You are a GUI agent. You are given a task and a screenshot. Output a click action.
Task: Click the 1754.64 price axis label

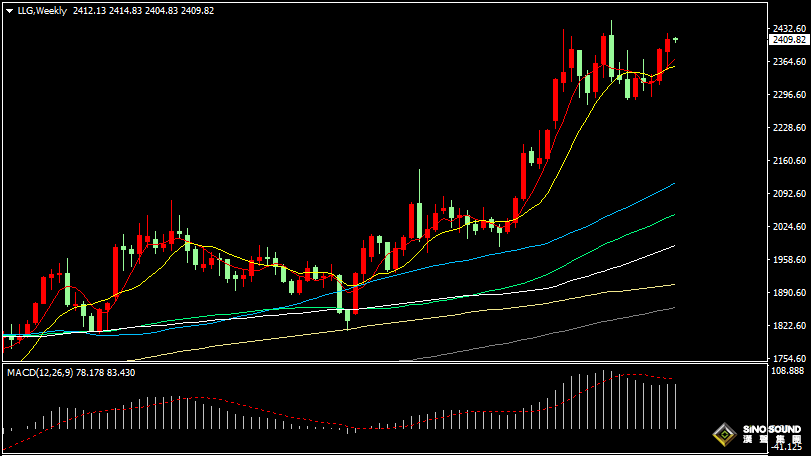pos(787,359)
